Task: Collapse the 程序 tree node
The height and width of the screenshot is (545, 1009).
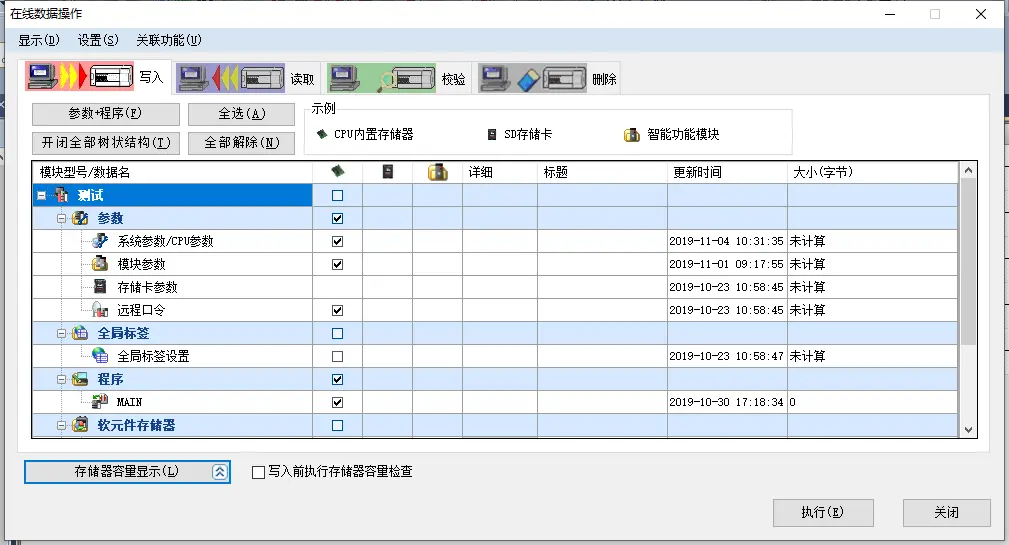Action: point(61,380)
